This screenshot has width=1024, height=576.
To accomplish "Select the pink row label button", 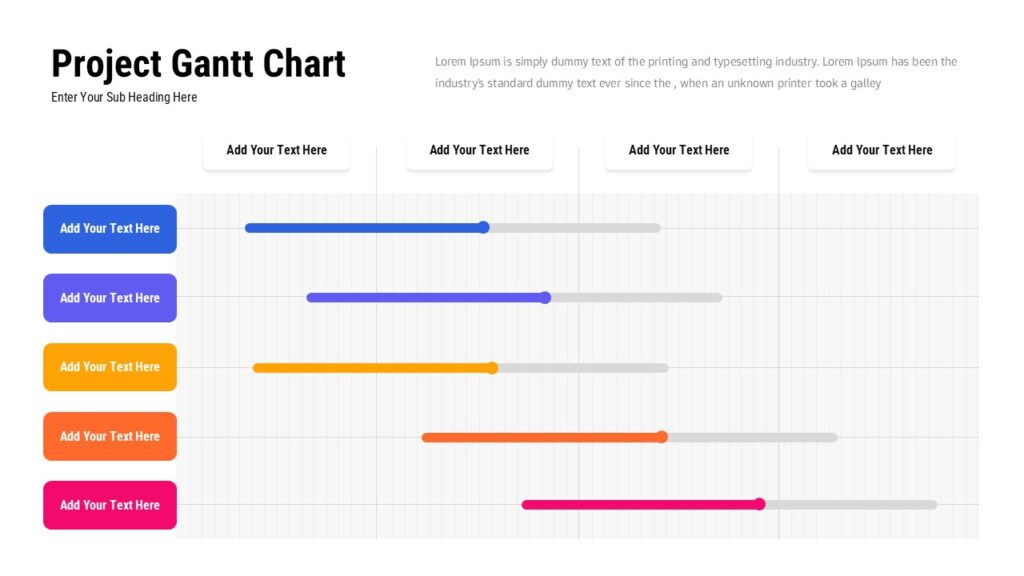I will click(110, 505).
